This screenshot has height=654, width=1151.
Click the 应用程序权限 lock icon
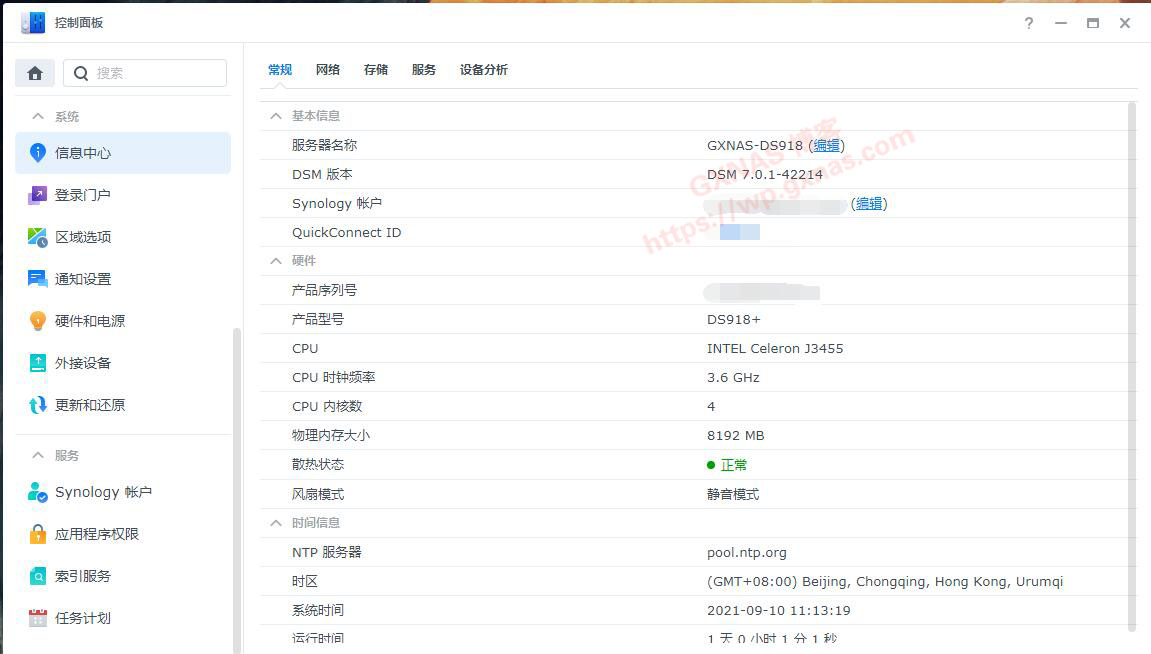click(x=38, y=534)
